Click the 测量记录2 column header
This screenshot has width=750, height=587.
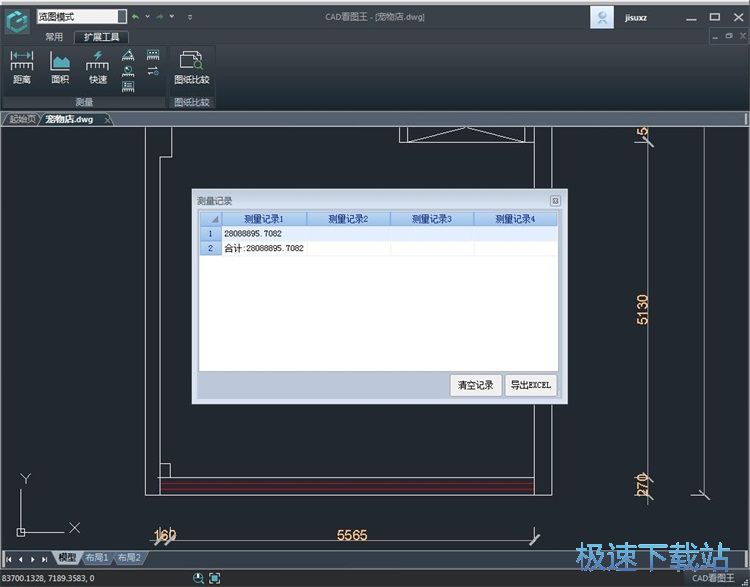(348, 219)
